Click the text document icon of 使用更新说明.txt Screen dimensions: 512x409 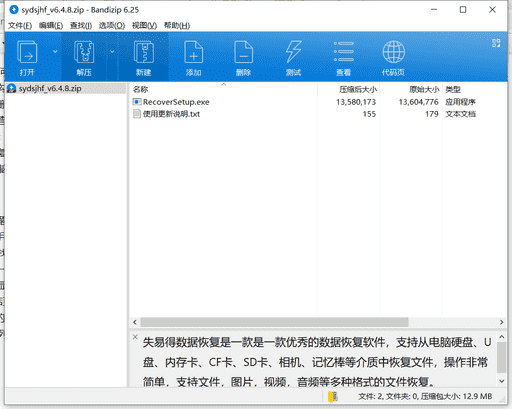(137, 114)
